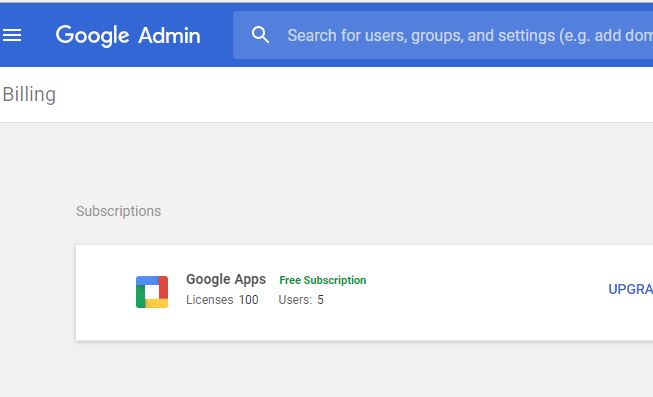This screenshot has height=397, width=653.
Task: Click the Upgrade link for Google Apps
Action: 631,289
